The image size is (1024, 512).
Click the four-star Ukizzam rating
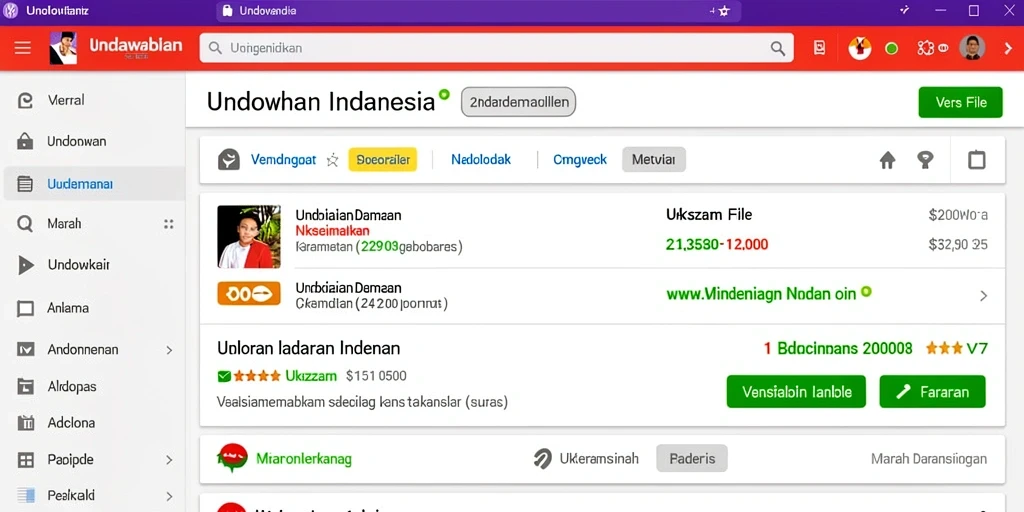257,376
